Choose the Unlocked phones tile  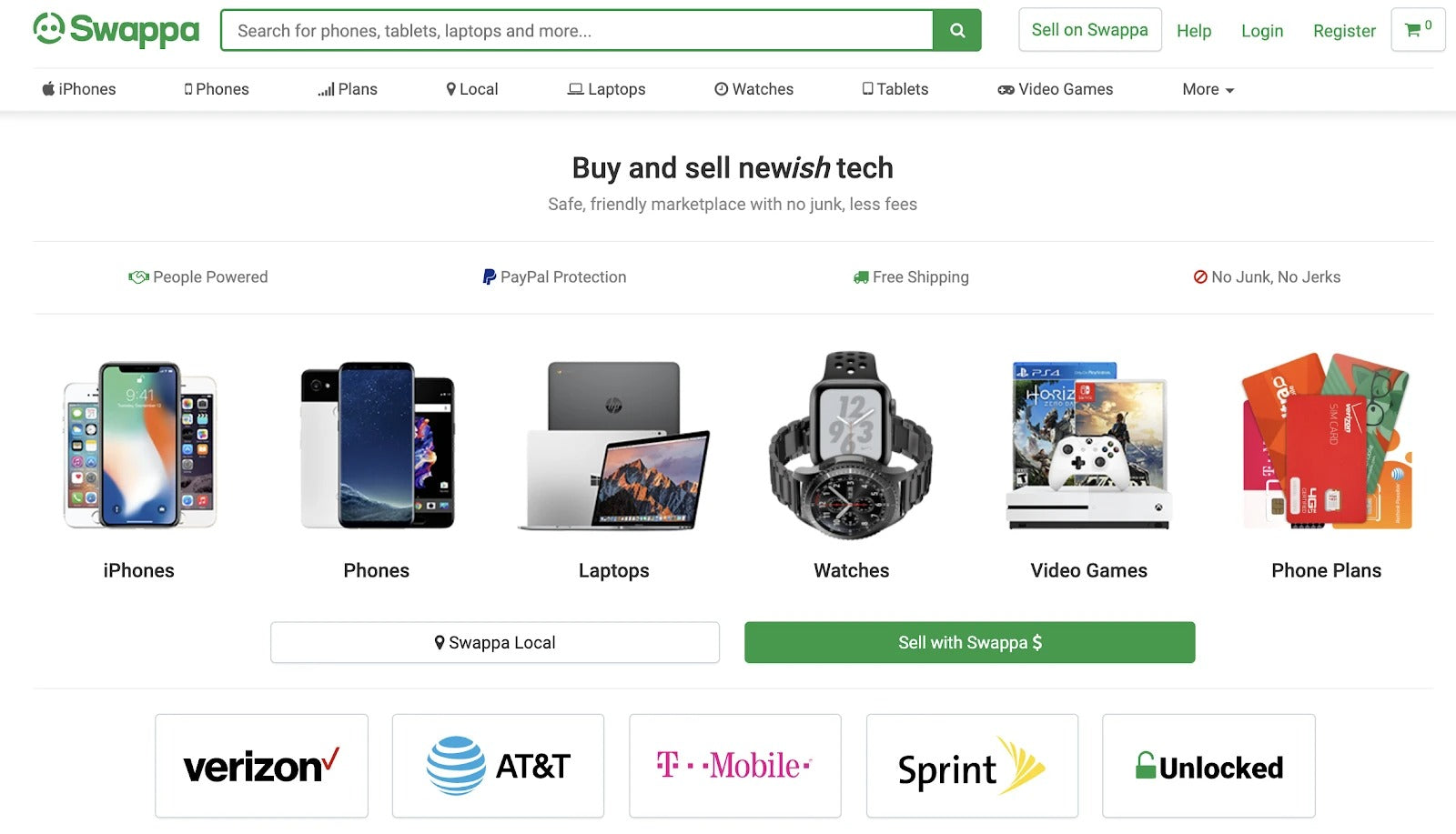1208,766
